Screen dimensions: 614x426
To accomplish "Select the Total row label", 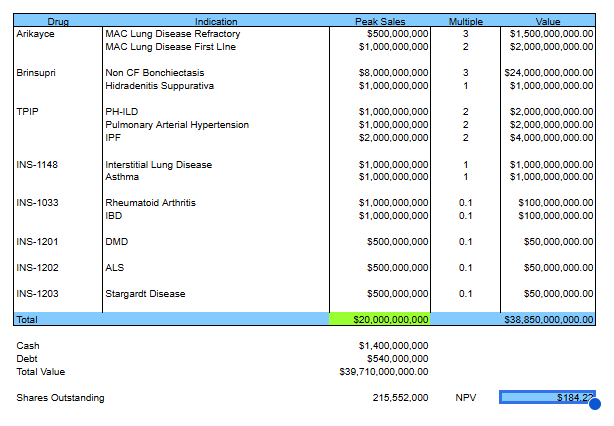I will (x=27, y=320).
